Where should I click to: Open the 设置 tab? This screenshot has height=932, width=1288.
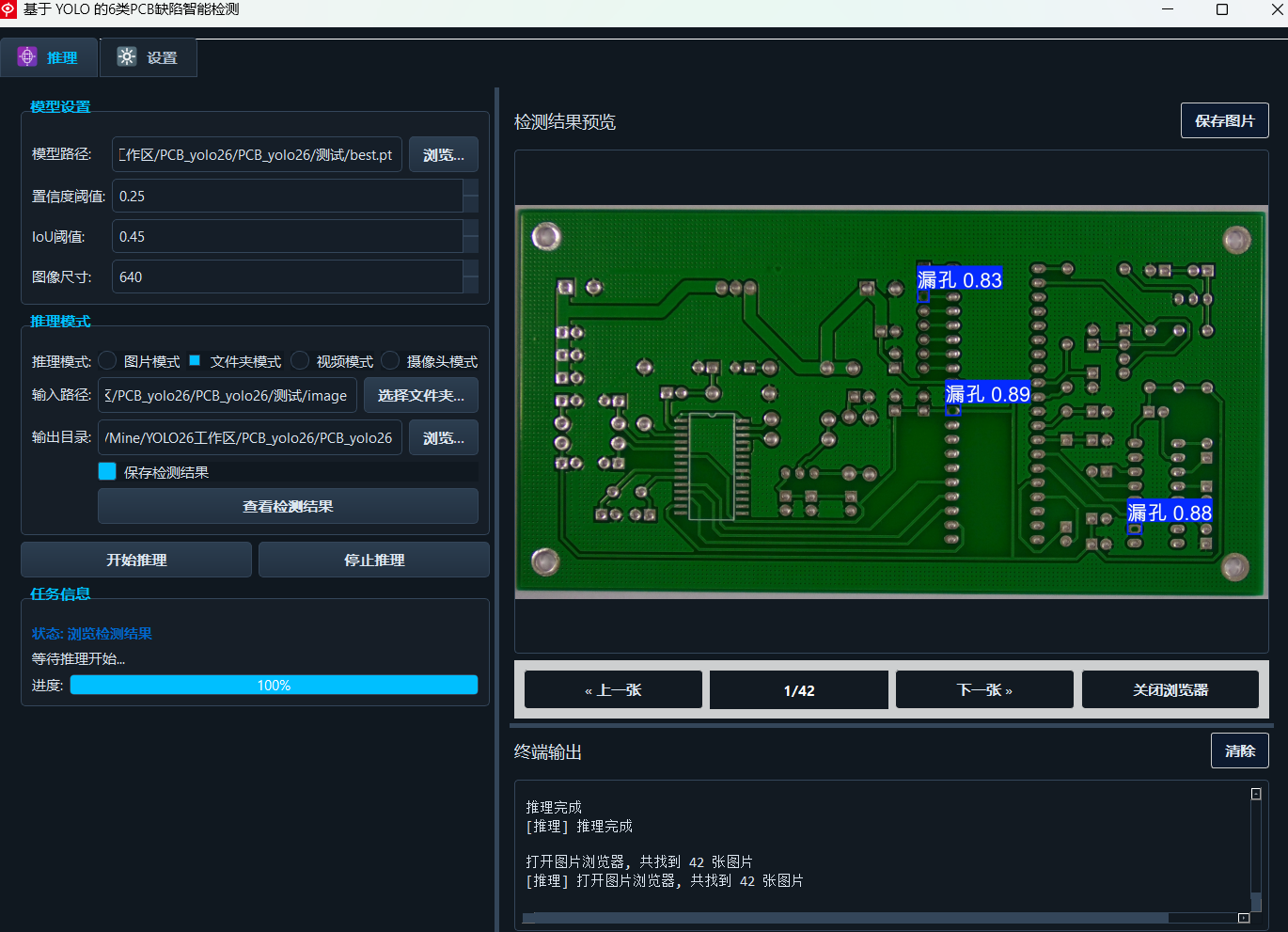tap(149, 57)
